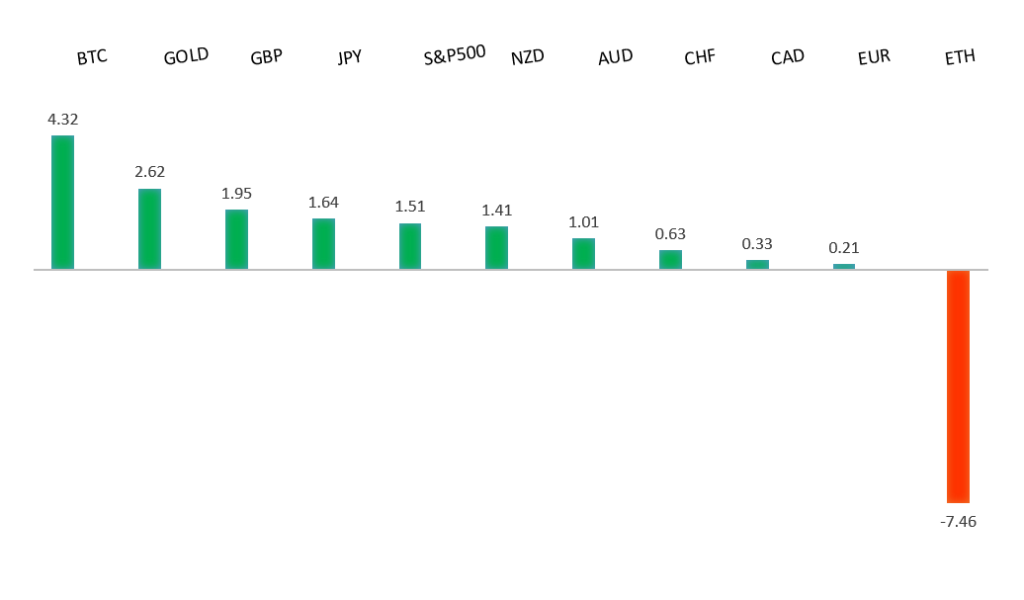This screenshot has height=600, width=1024.
Task: Select the 4.32 data label
Action: [62, 119]
